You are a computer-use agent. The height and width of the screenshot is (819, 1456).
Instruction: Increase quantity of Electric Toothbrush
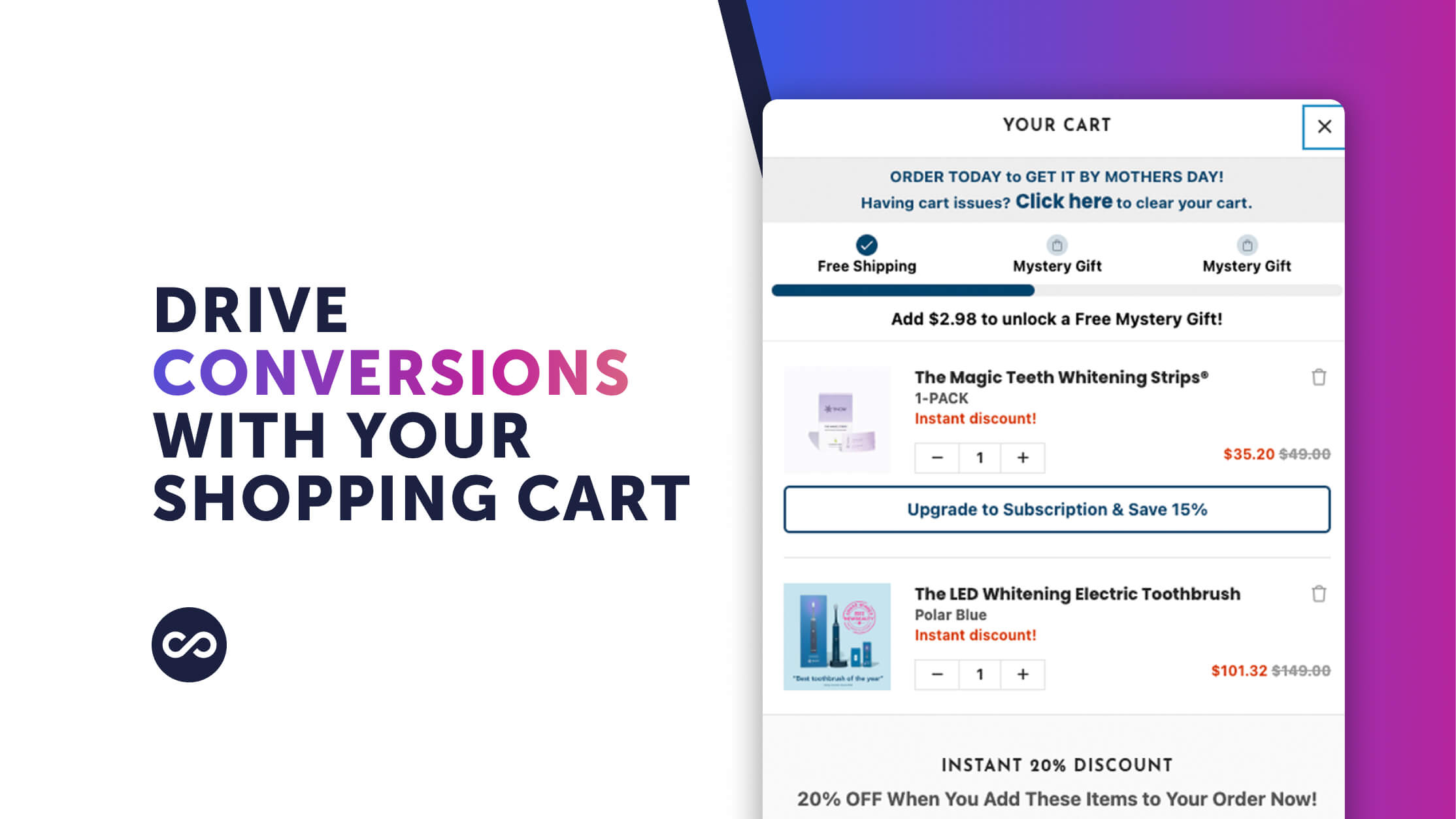click(x=1023, y=674)
